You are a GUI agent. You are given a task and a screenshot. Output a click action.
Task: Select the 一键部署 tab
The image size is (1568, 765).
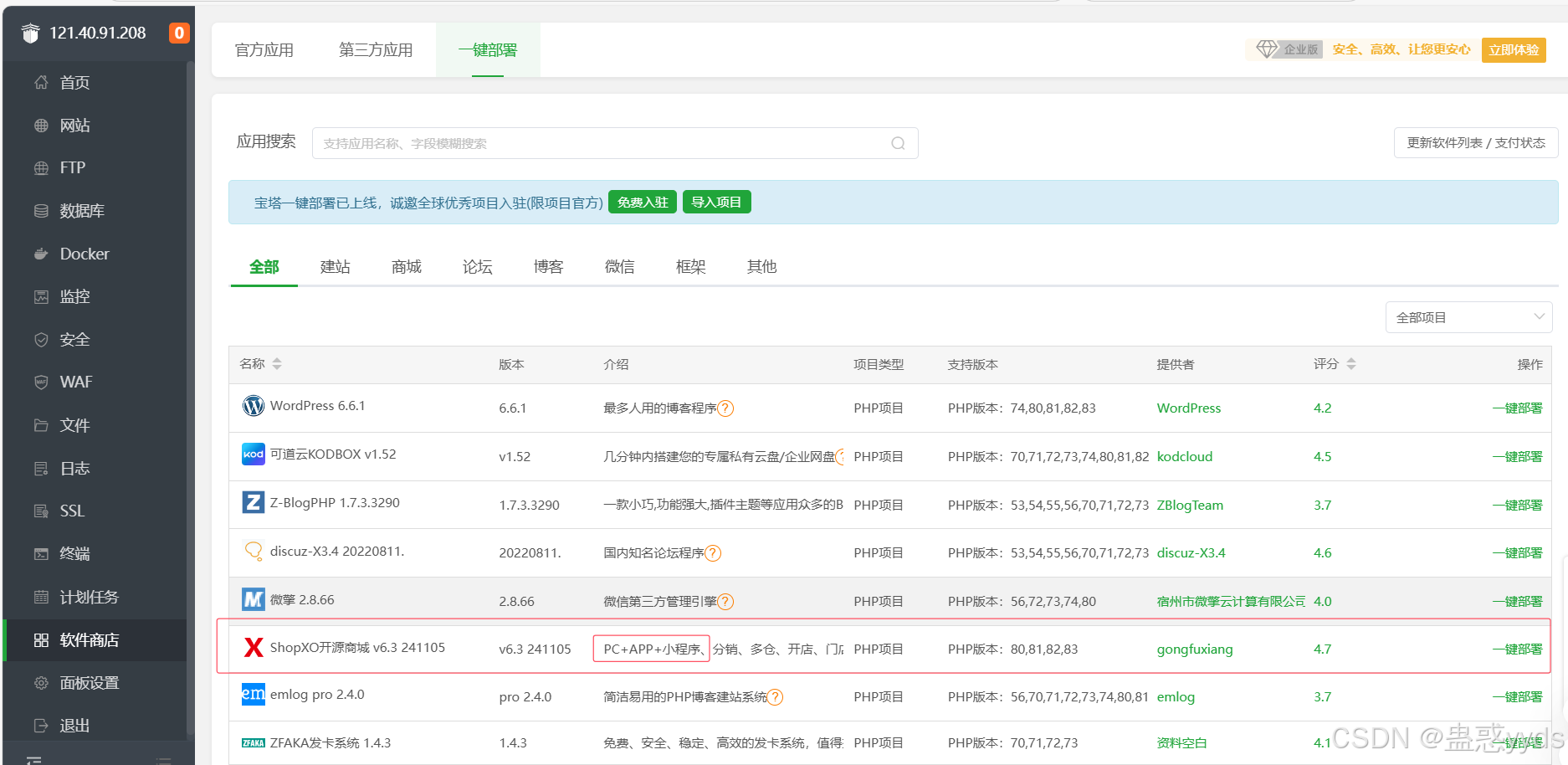point(488,50)
